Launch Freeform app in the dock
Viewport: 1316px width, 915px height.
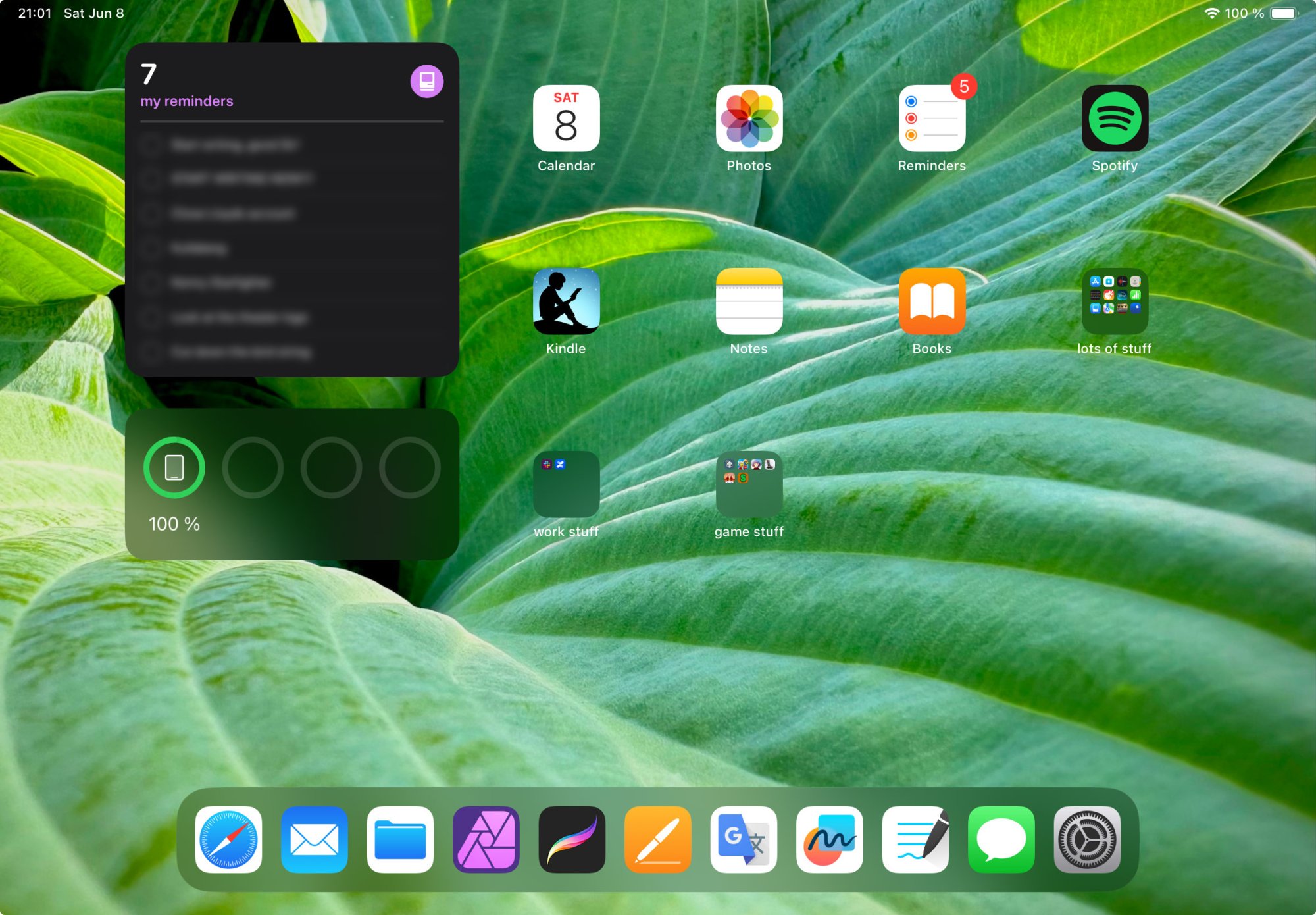click(829, 839)
